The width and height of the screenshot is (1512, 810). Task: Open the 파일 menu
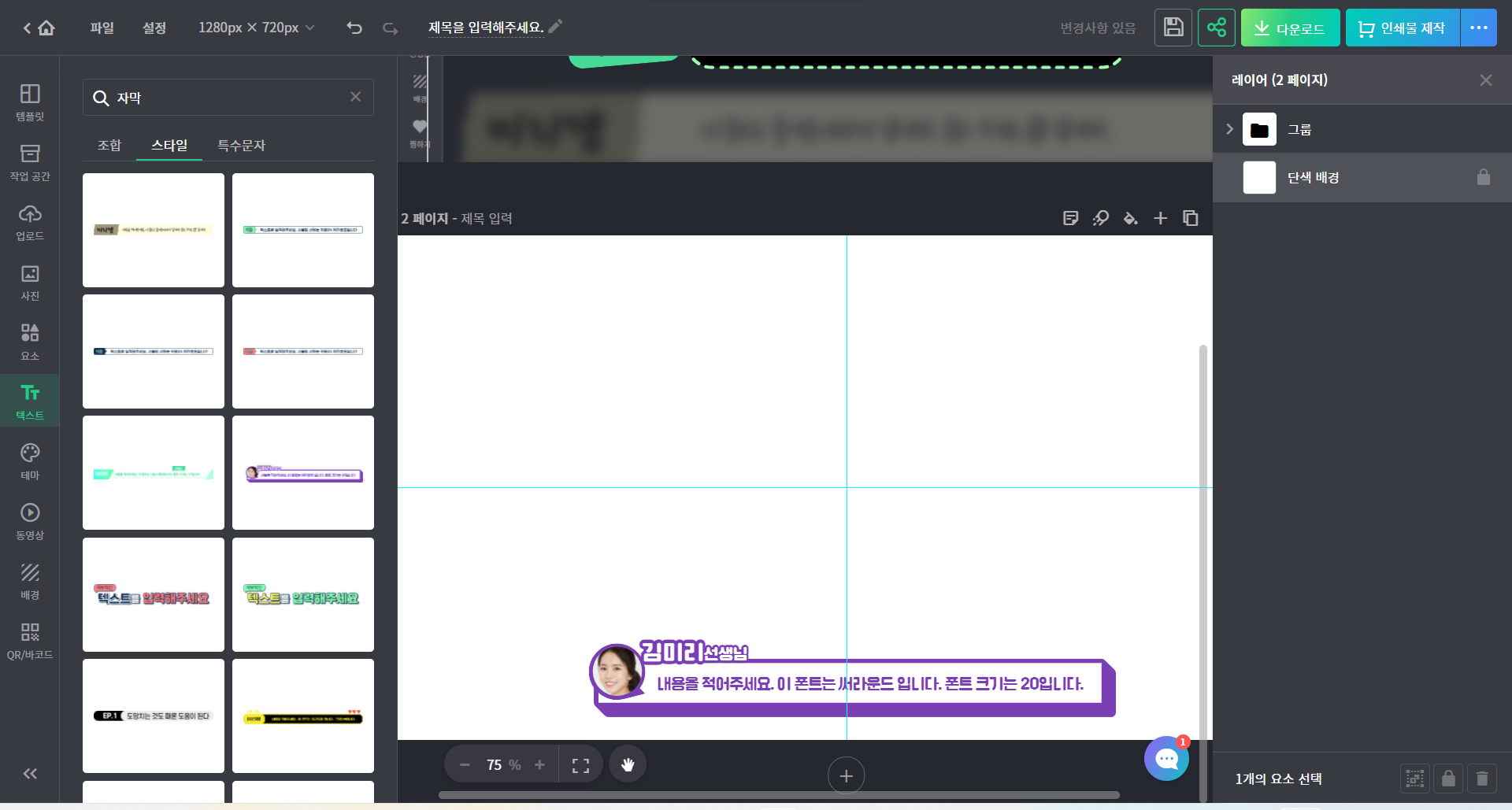(102, 28)
